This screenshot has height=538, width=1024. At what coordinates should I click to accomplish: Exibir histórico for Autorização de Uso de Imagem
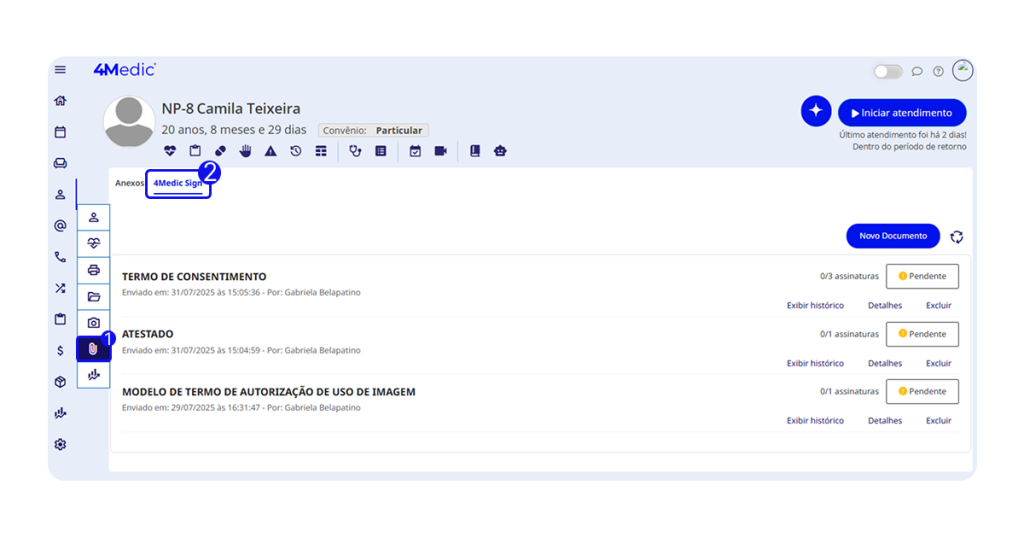coord(815,420)
